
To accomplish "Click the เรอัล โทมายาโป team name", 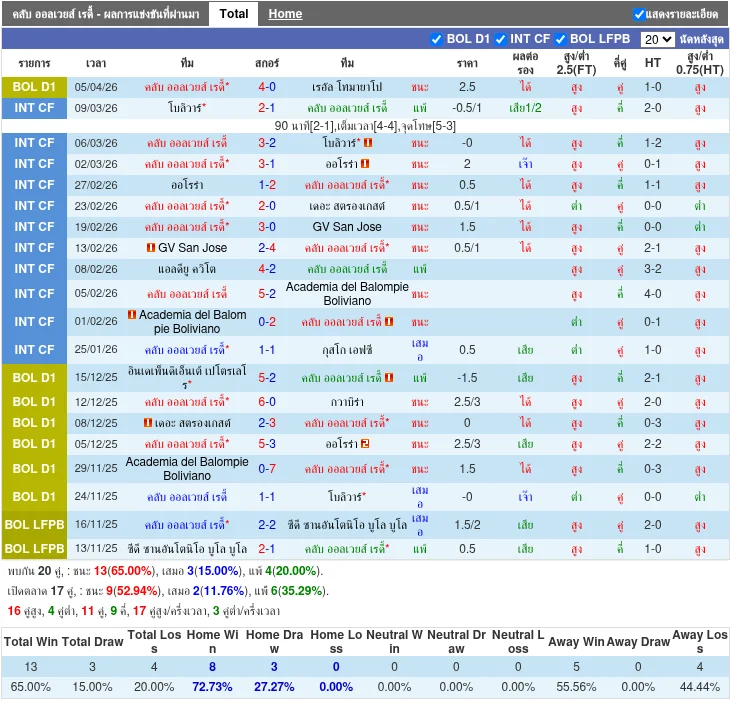I will click(x=347, y=87).
